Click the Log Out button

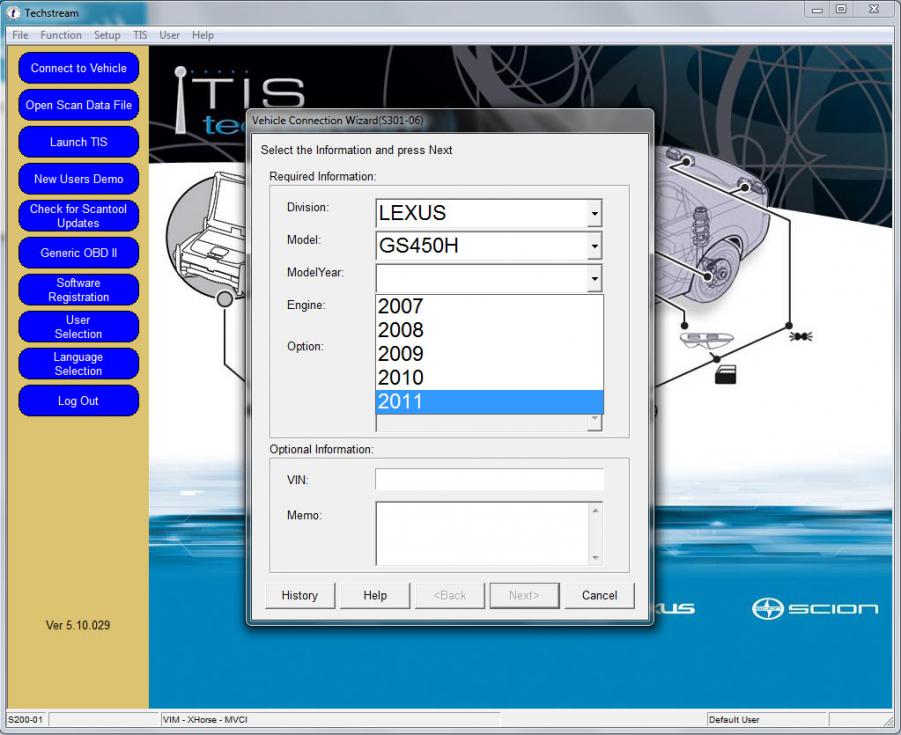[x=78, y=401]
